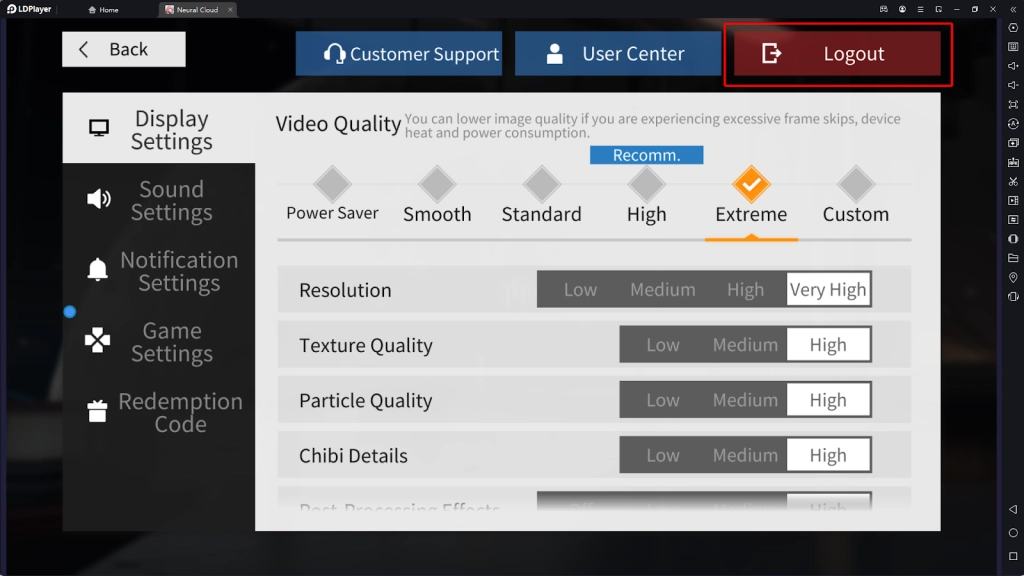Click the virtual location pin icon
The image size is (1024, 576).
[x=1013, y=277]
